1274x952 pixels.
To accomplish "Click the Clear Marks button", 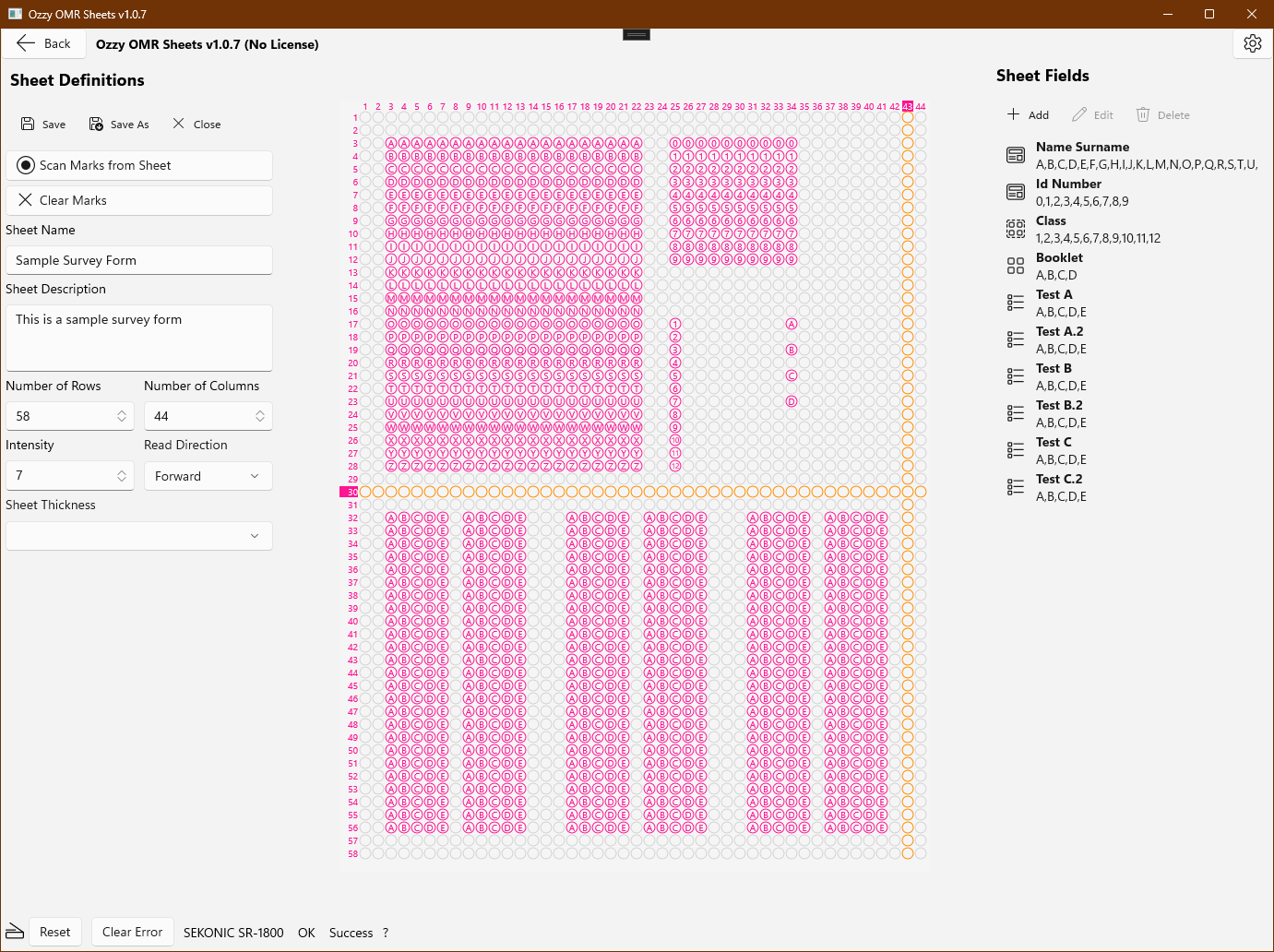I will [x=138, y=200].
